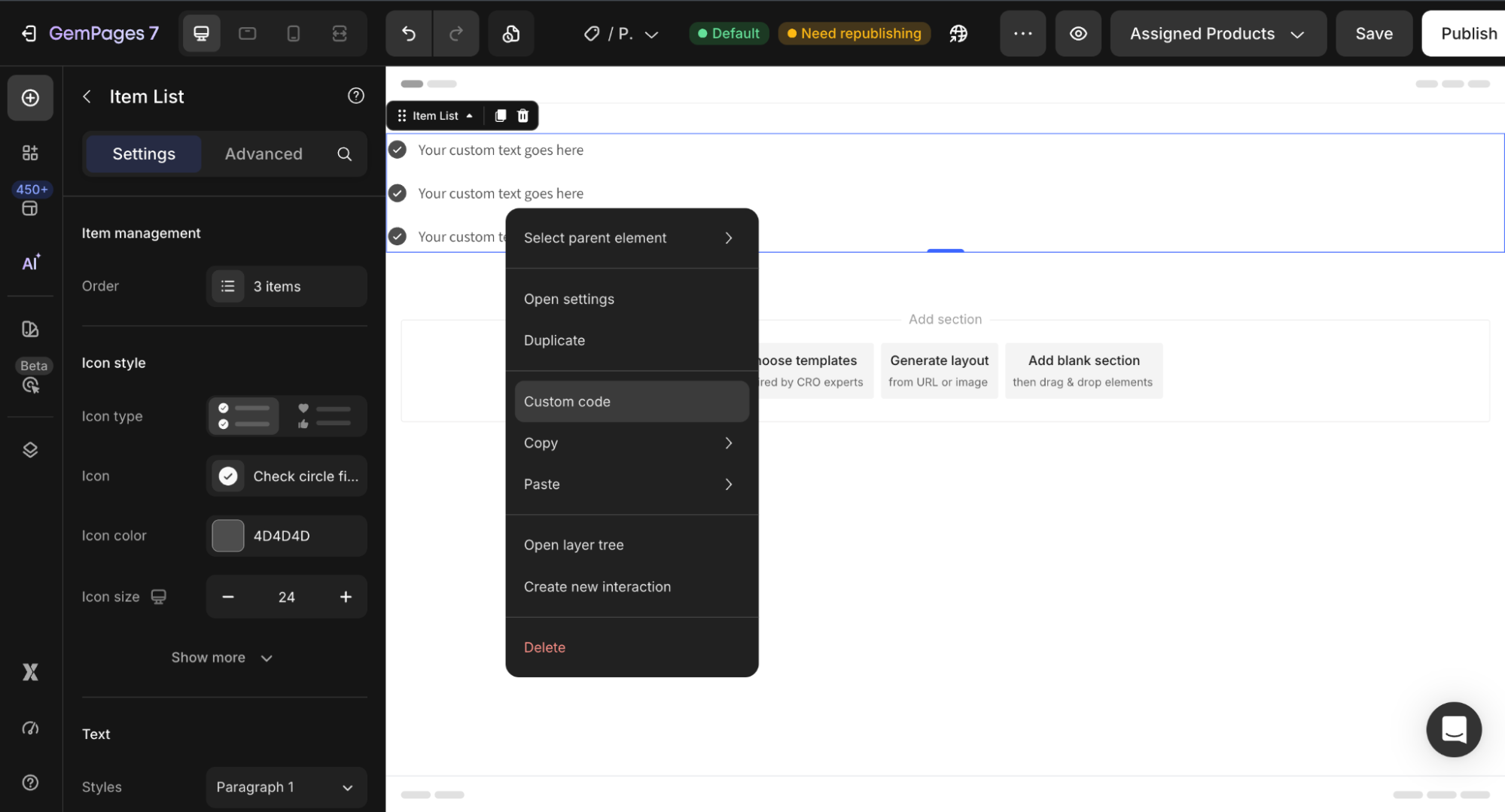
Task: Open the live chat bubble
Action: click(1453, 729)
